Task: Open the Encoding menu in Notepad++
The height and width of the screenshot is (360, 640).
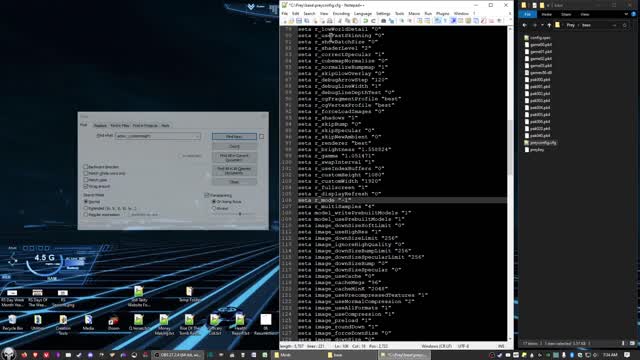Action: click(341, 14)
